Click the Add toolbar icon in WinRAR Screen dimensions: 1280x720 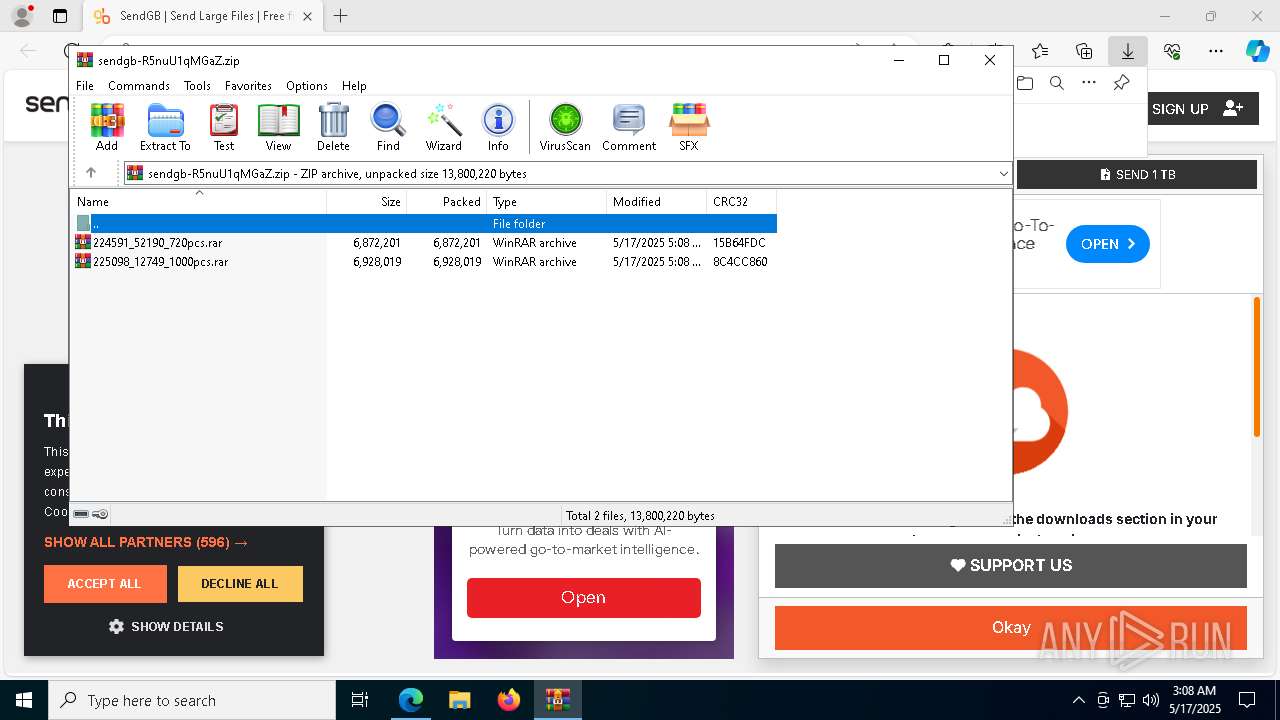coord(107,127)
